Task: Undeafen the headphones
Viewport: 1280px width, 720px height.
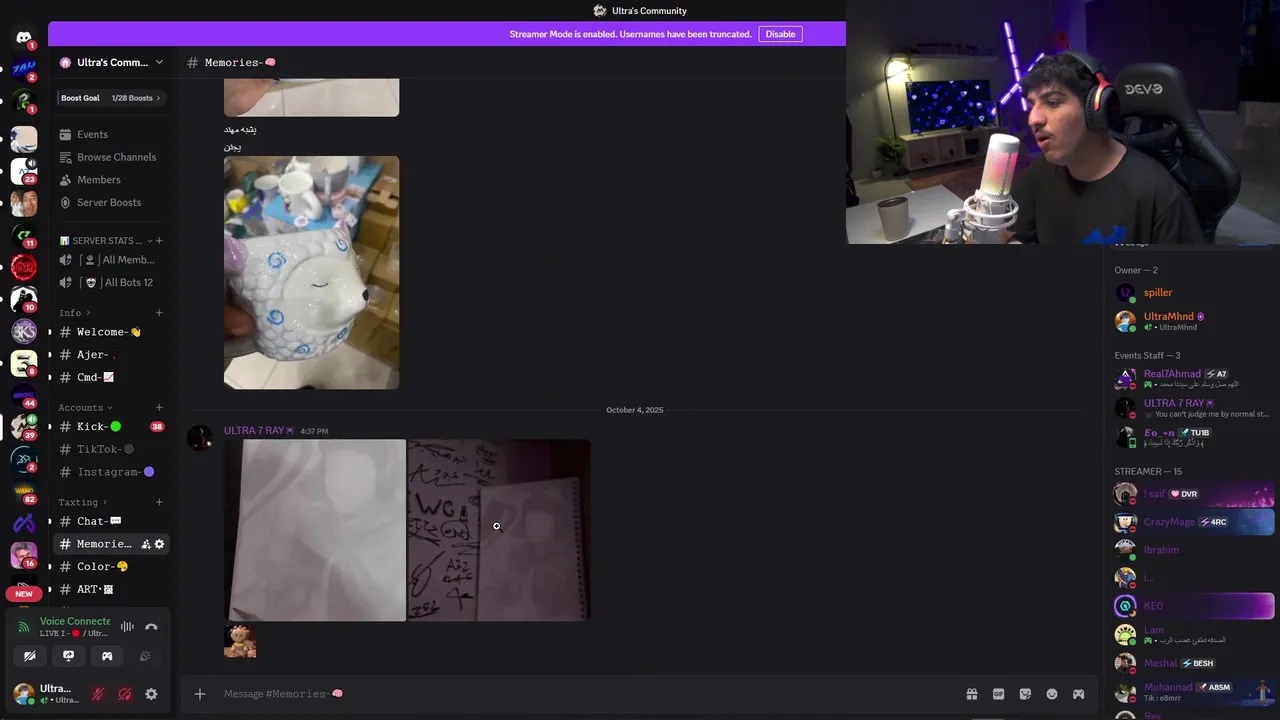Action: tap(125, 694)
